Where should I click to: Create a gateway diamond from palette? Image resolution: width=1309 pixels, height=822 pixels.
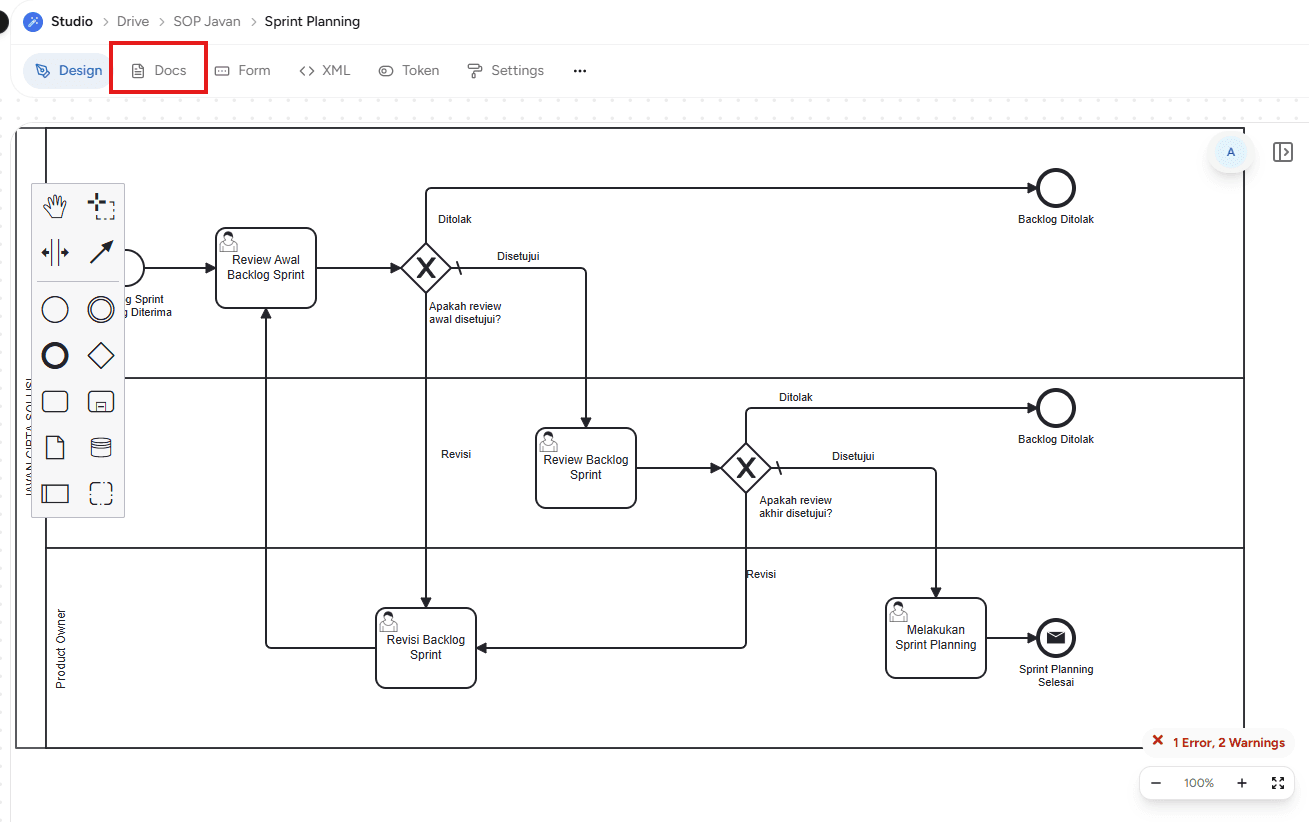tap(101, 356)
